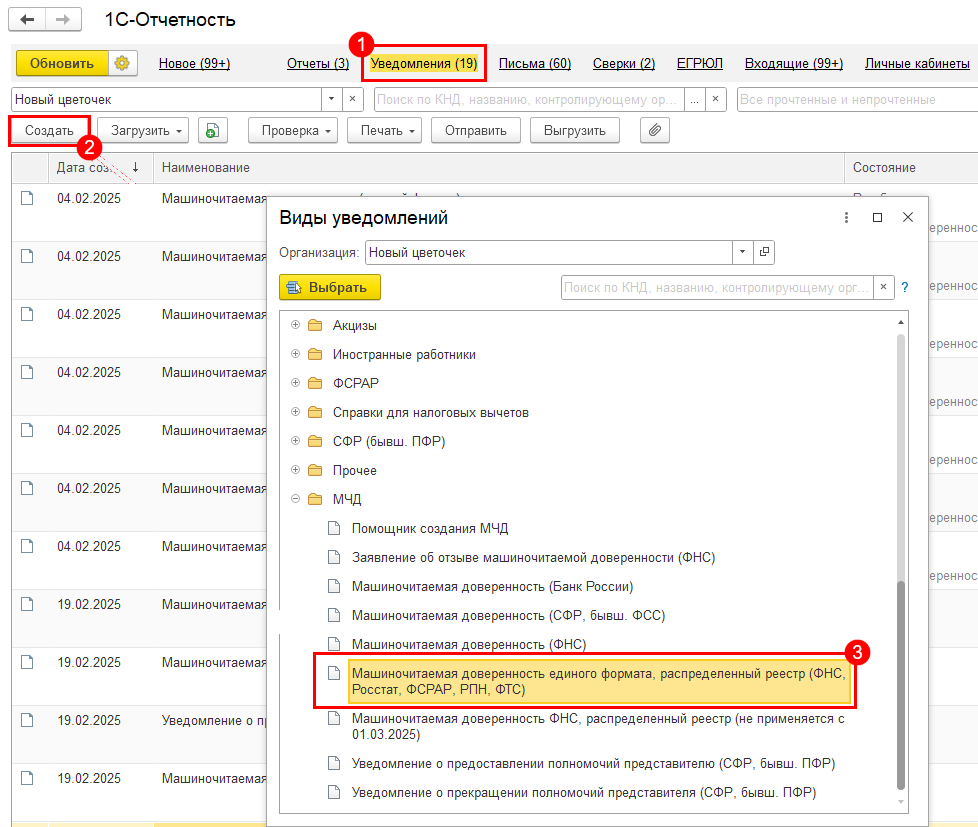Clear the organization filter Новый цветочек
The image size is (978, 827).
(352, 99)
